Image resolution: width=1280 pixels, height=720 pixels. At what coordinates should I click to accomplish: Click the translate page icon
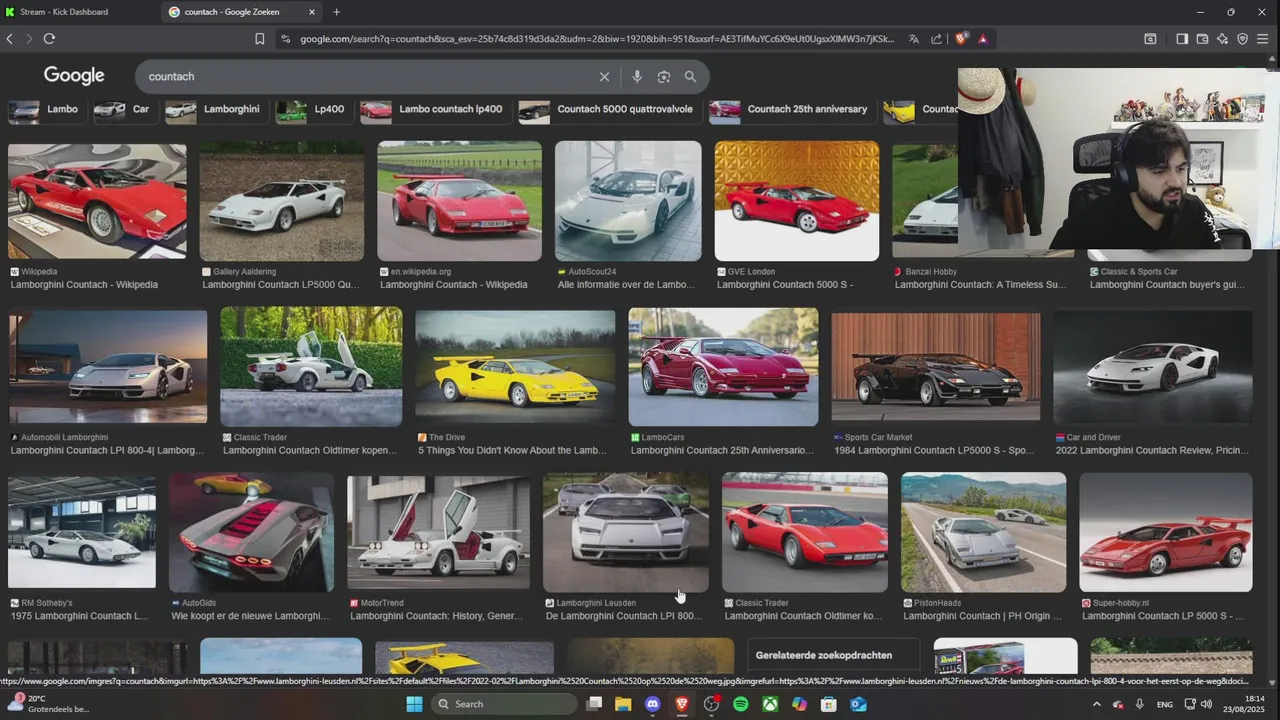pyautogui.click(x=914, y=39)
